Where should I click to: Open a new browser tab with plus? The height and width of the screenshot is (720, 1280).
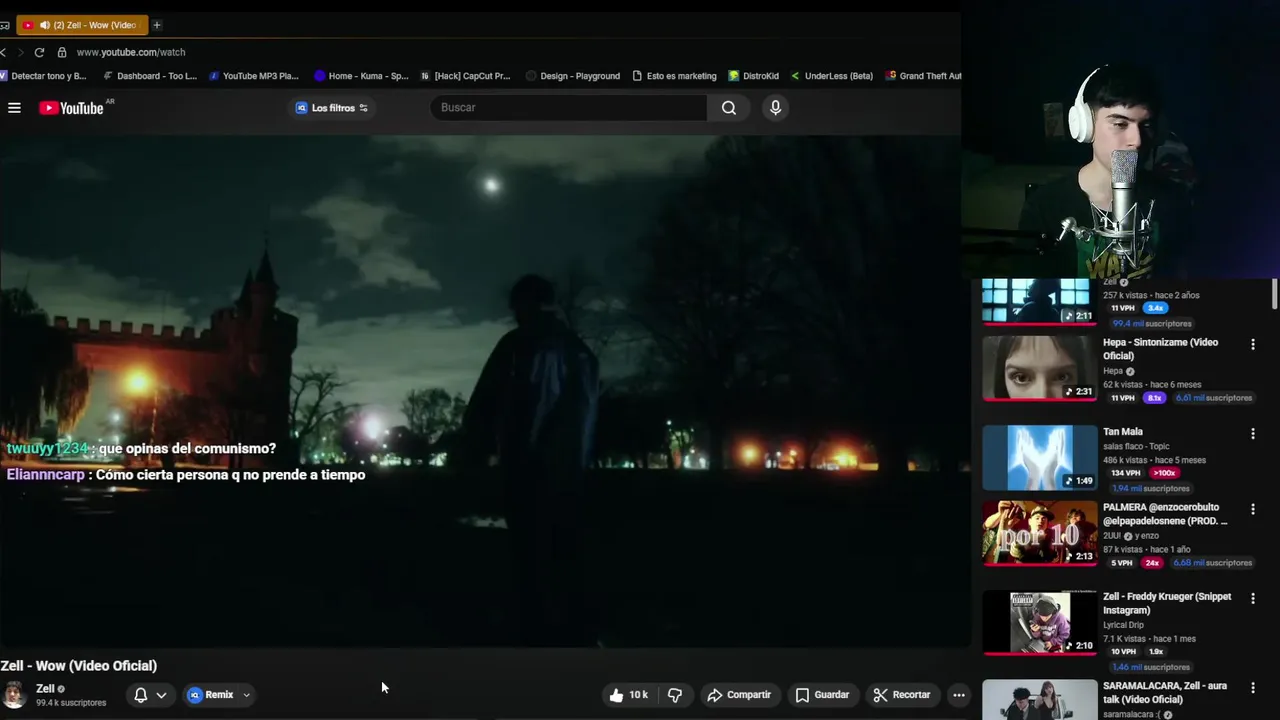pos(156,25)
